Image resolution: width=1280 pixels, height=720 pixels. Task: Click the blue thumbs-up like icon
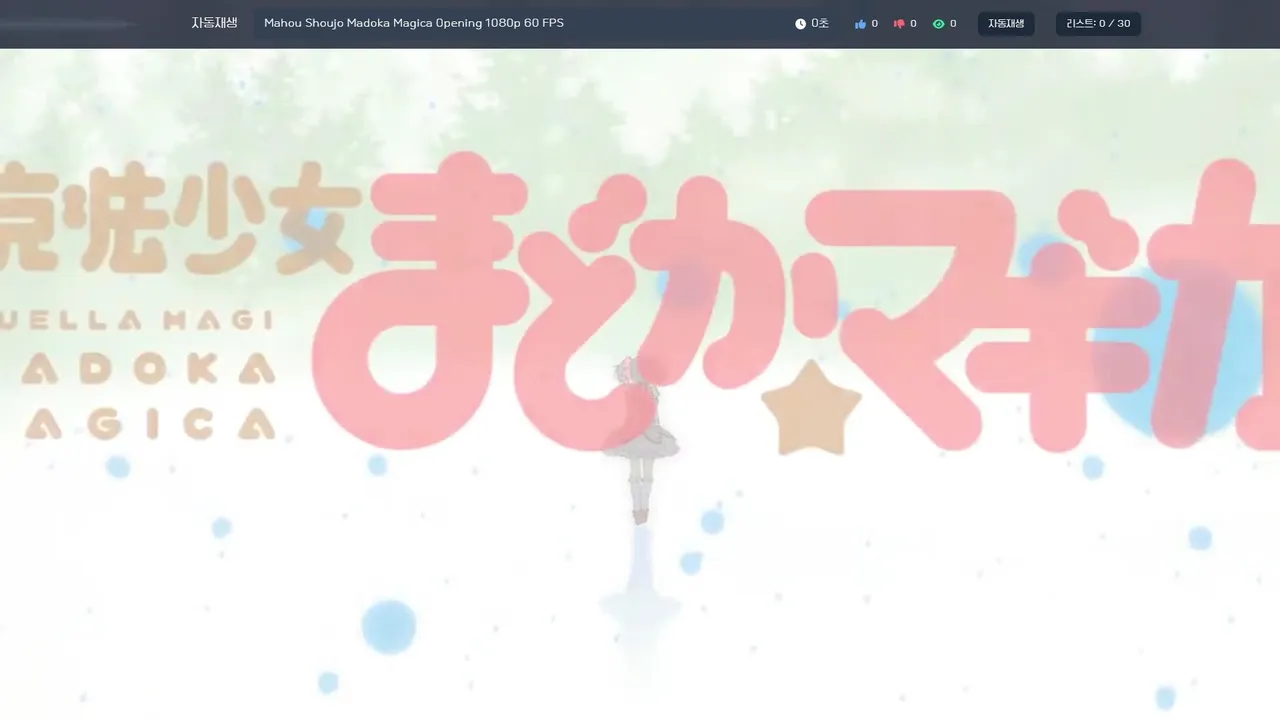[x=860, y=24]
